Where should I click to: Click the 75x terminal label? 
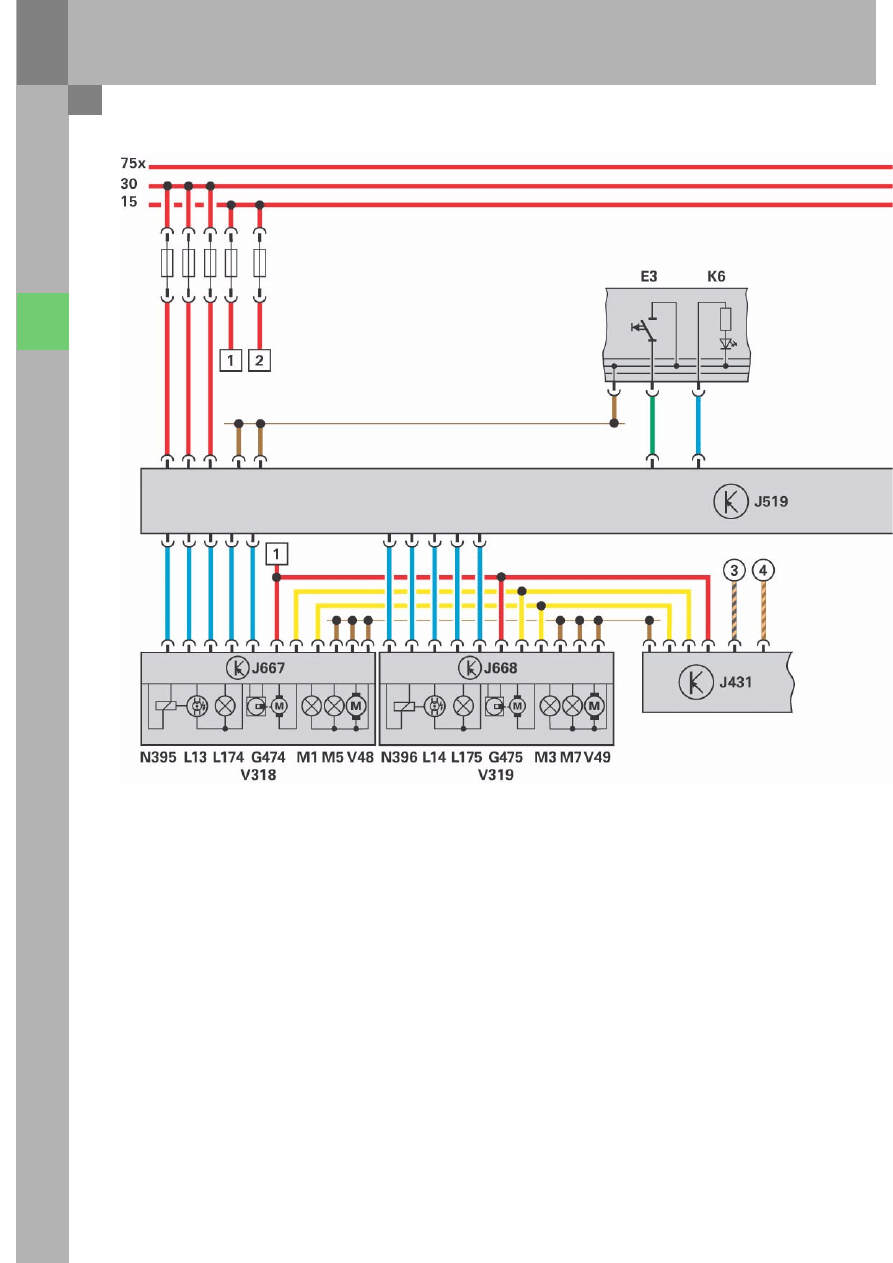(x=133, y=164)
